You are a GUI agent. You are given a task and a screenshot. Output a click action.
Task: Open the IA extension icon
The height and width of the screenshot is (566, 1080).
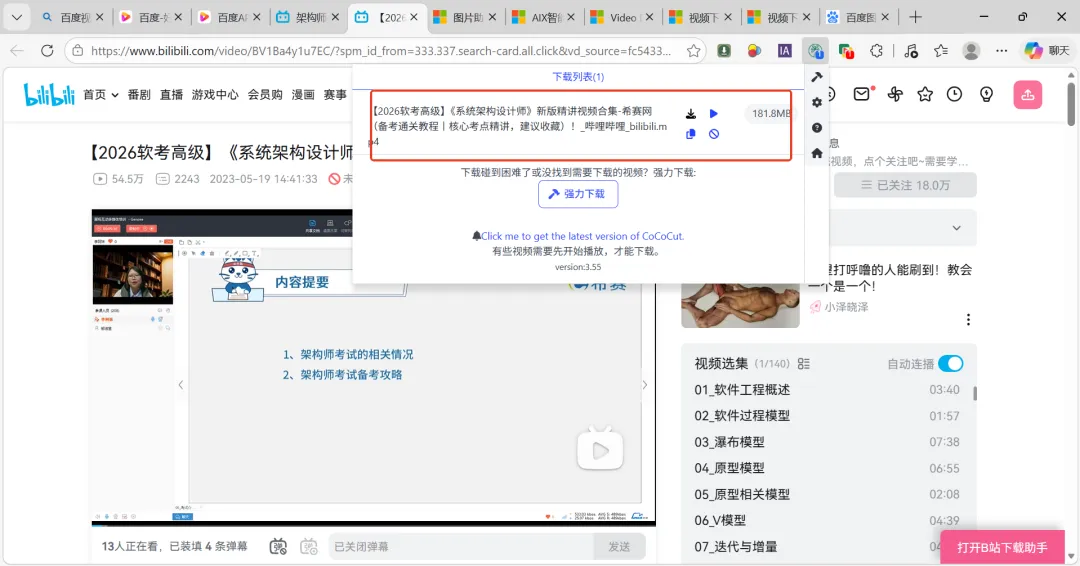pyautogui.click(x=785, y=50)
